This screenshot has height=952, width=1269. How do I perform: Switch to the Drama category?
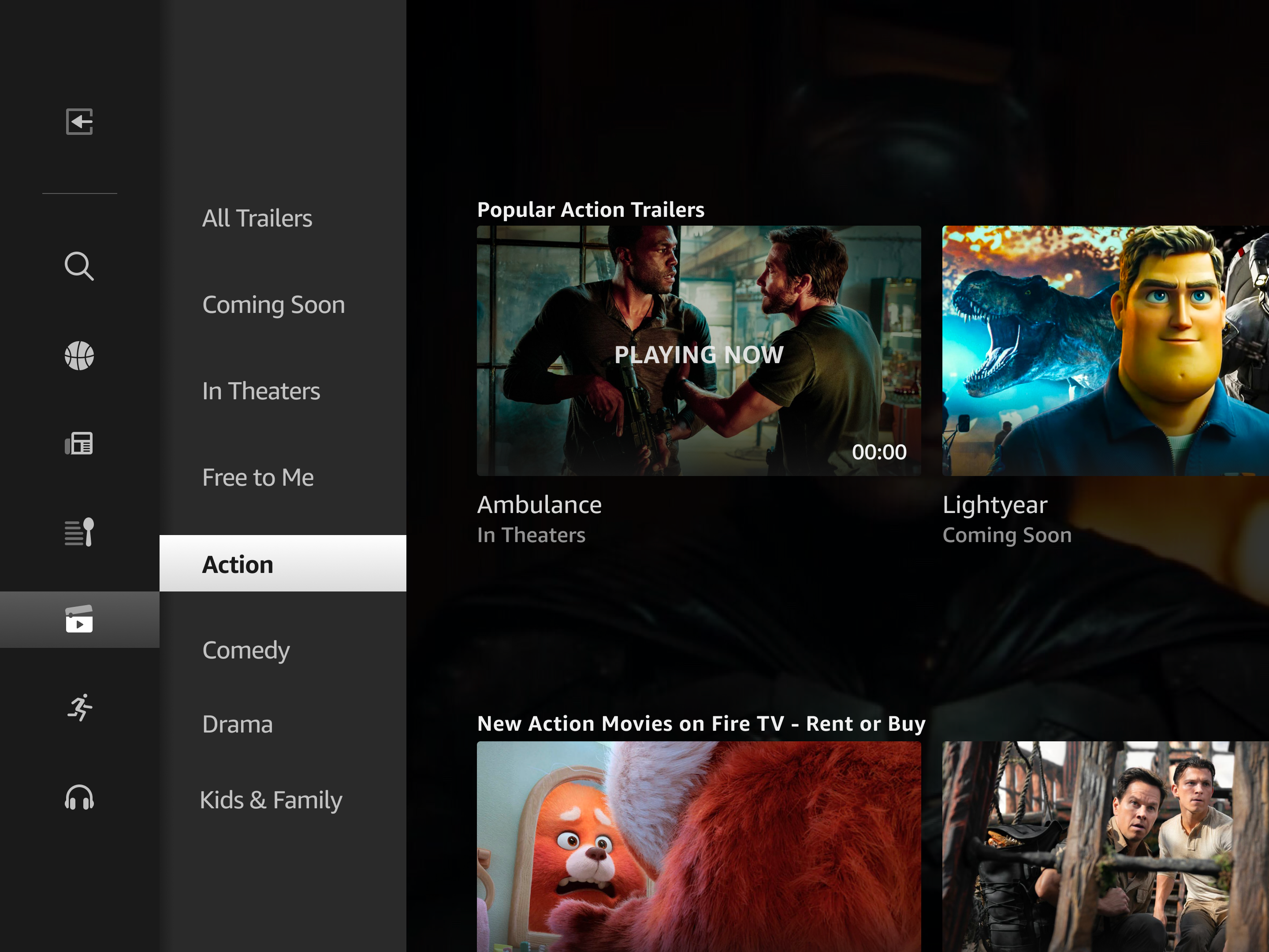(x=238, y=724)
